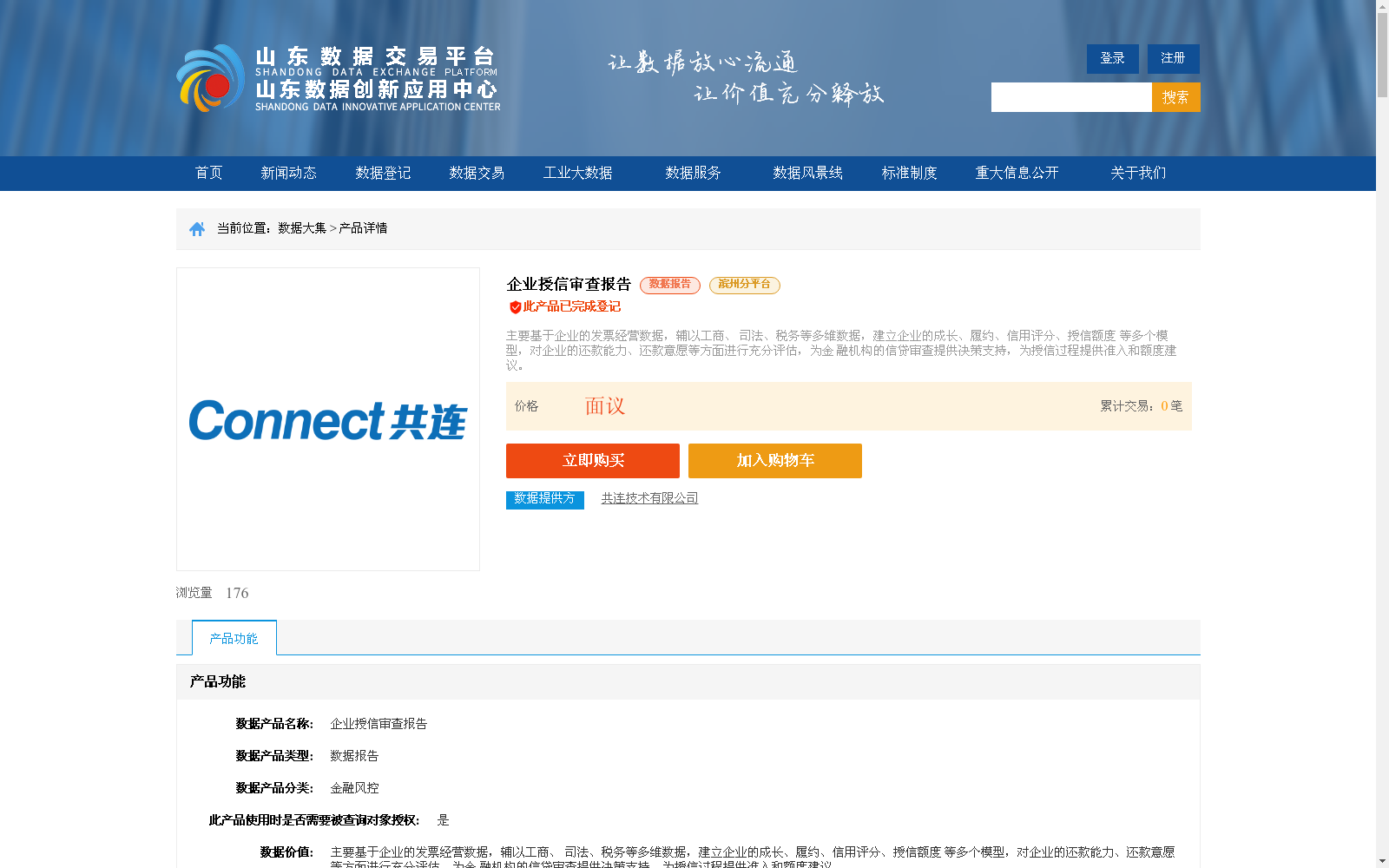Click the 搜索 search button

click(x=1175, y=97)
